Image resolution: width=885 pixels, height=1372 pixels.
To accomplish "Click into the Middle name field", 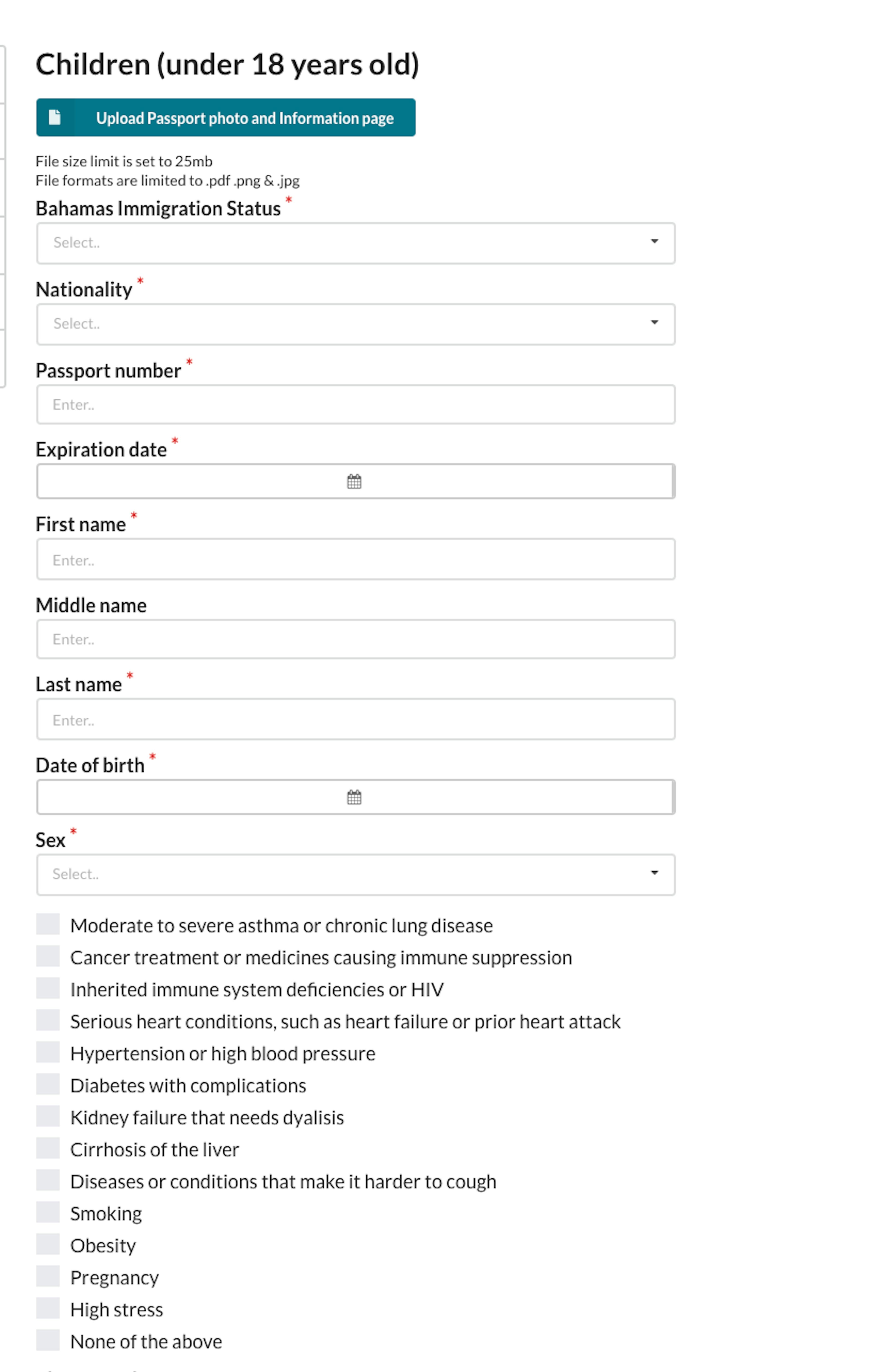I will point(356,639).
